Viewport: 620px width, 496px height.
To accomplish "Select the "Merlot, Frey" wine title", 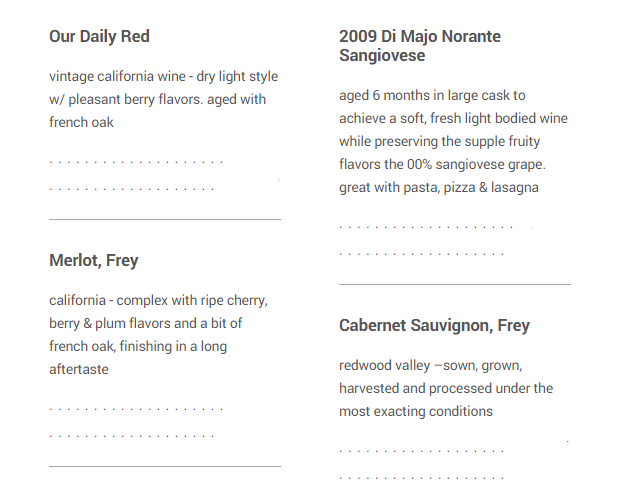I will click(94, 261).
